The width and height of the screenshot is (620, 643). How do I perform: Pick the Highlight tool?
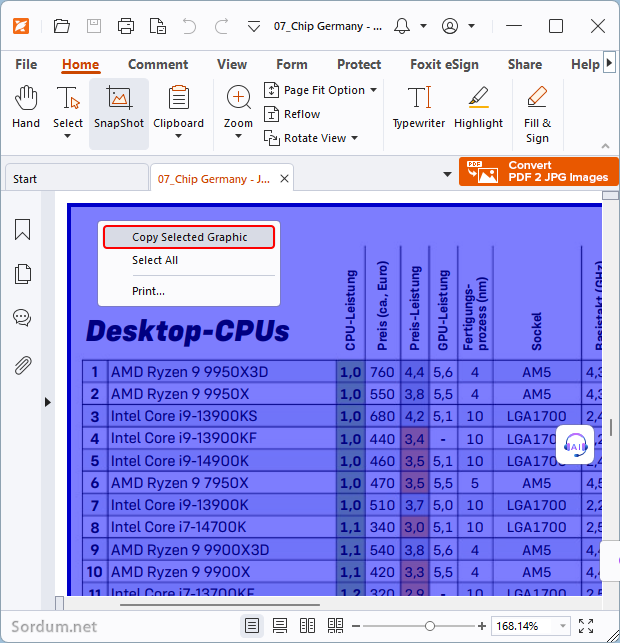point(478,108)
